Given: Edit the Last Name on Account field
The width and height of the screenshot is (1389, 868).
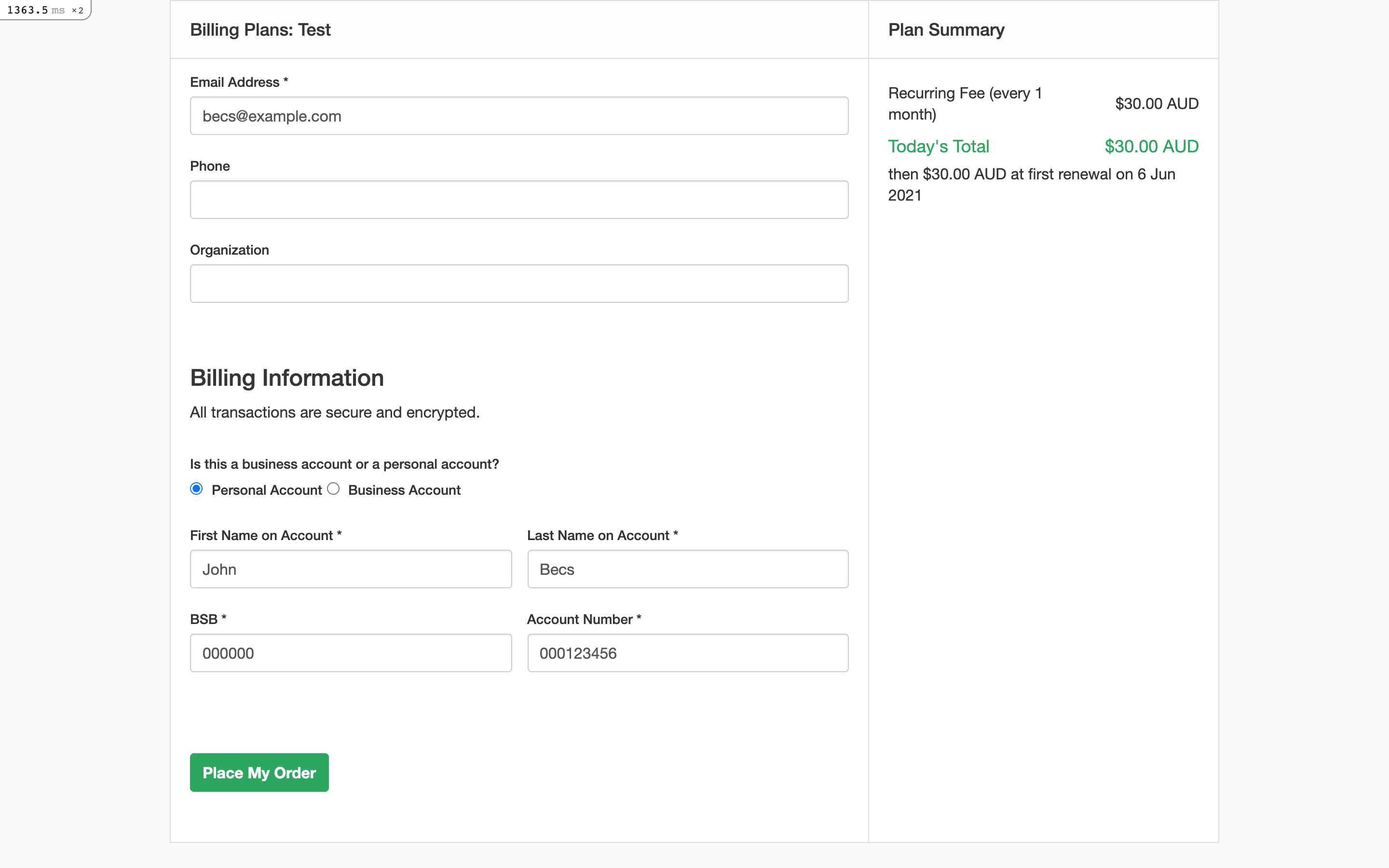Looking at the screenshot, I should click(688, 569).
